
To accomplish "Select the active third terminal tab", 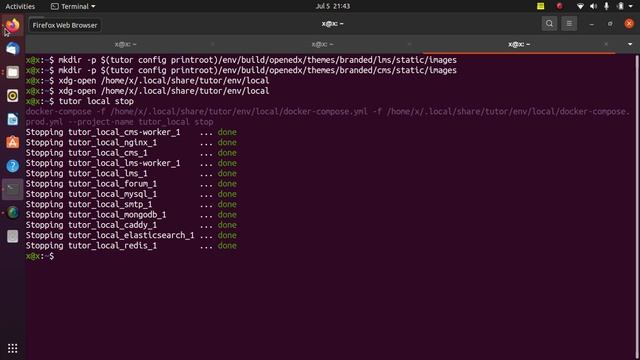I will (x=519, y=44).
